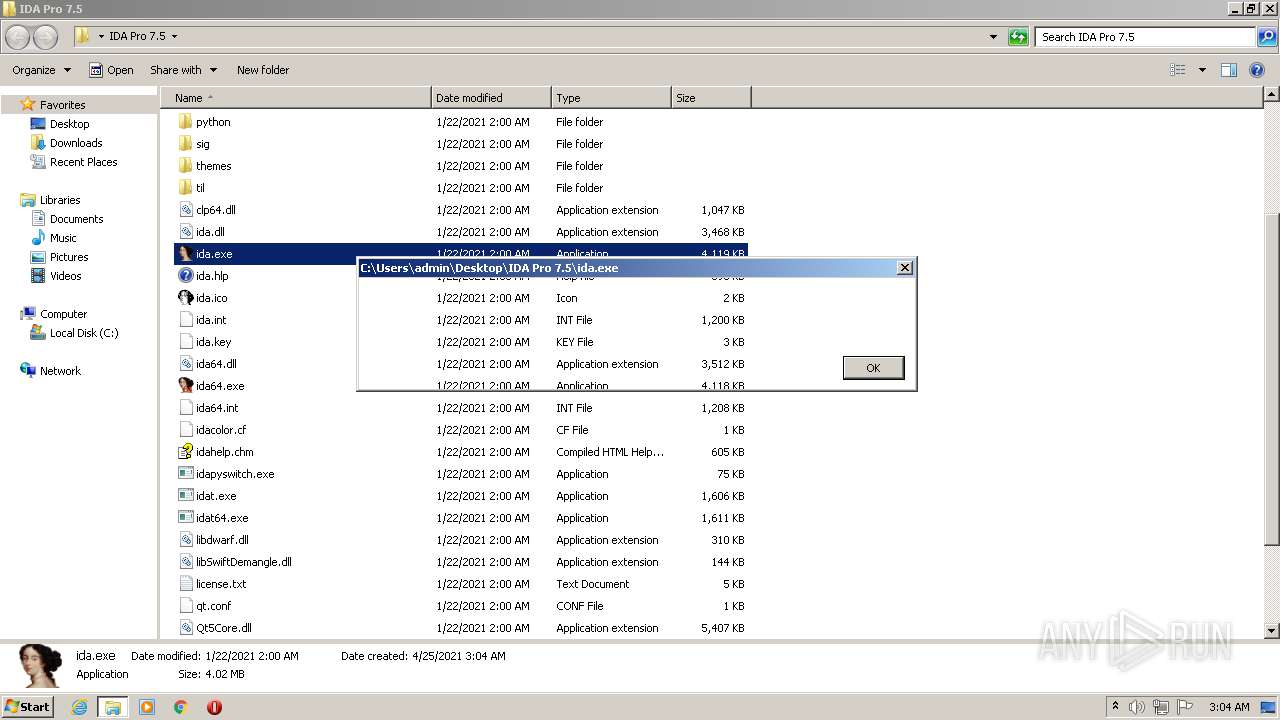Select clp64.dll file icon

pyautogui.click(x=185, y=210)
